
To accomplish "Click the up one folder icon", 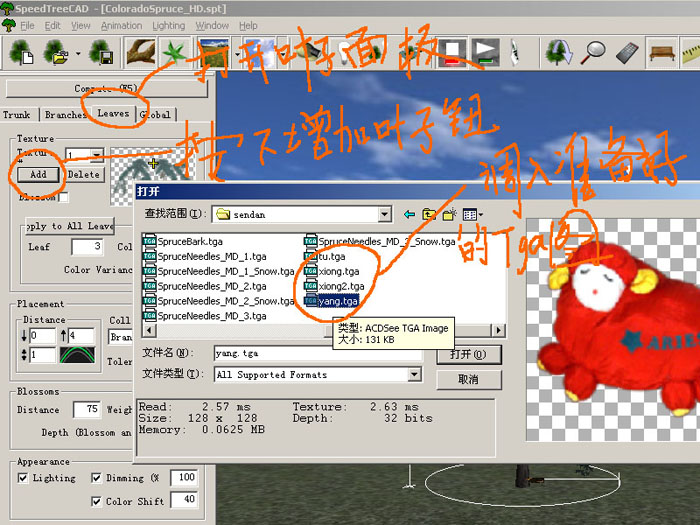I will pyautogui.click(x=429, y=215).
